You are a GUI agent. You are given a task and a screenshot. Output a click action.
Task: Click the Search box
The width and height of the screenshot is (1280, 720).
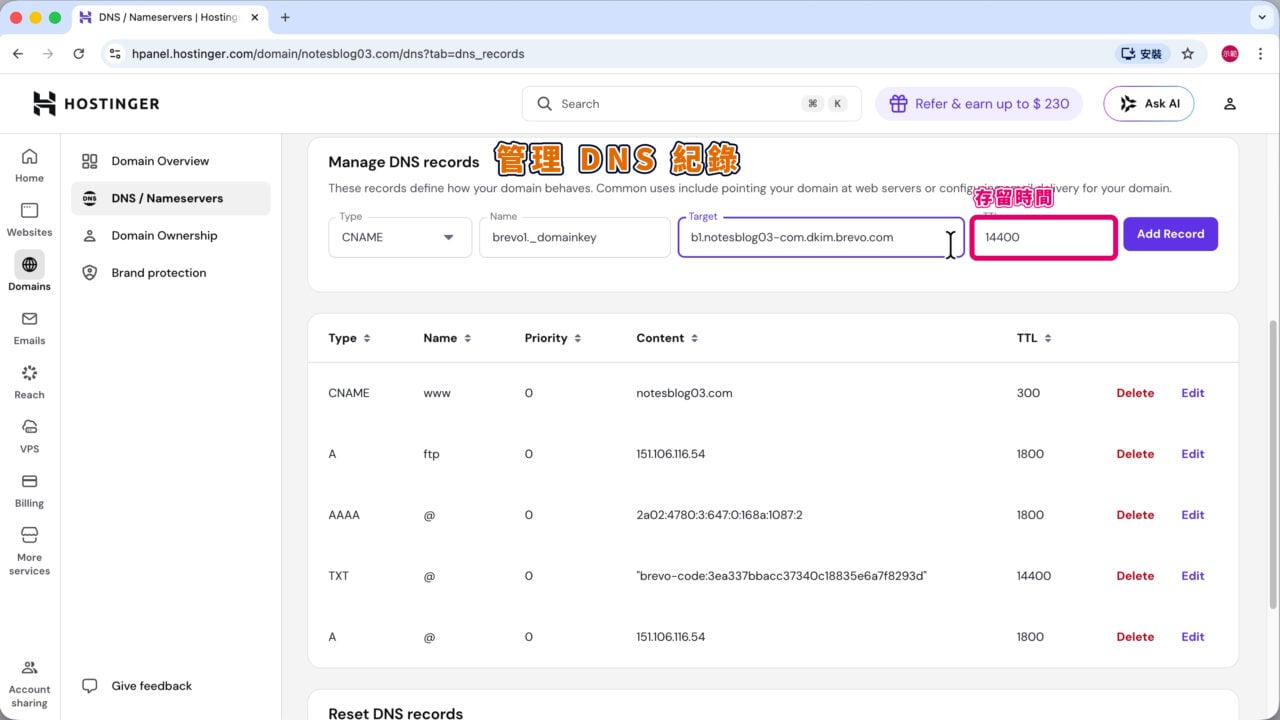[691, 104]
